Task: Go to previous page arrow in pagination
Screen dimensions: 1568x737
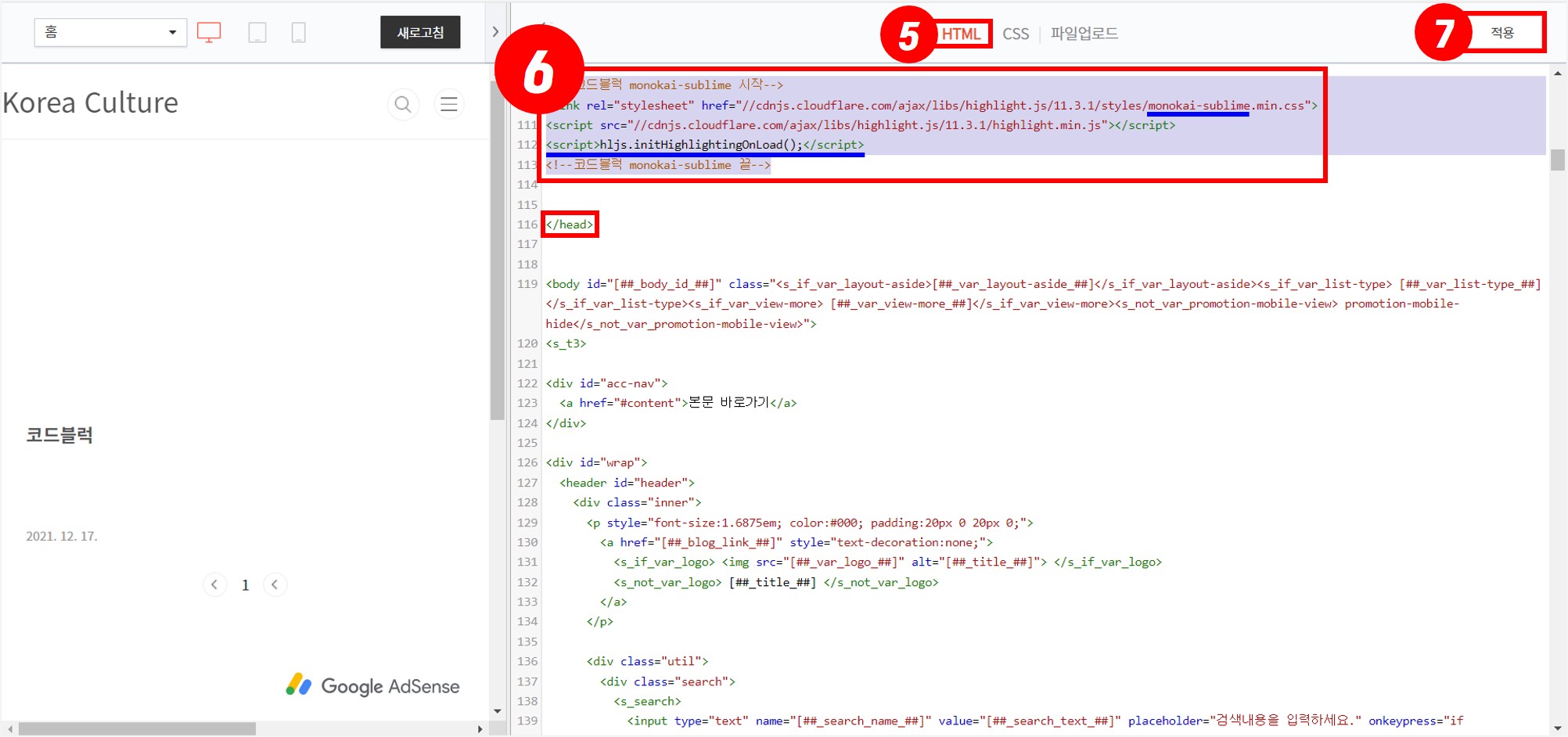Action: (214, 584)
